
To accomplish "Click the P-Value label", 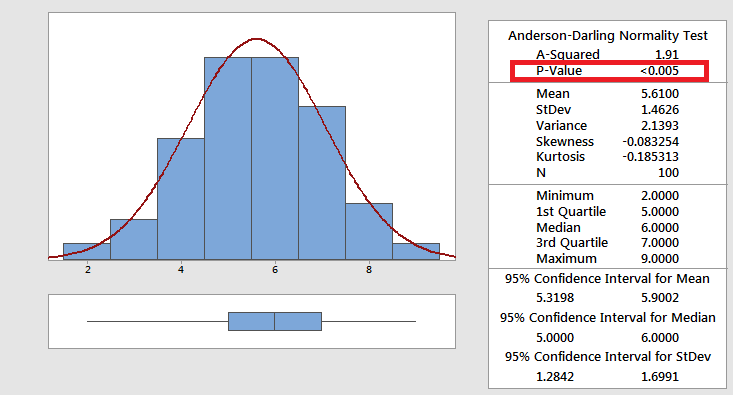I will click(x=559, y=71).
